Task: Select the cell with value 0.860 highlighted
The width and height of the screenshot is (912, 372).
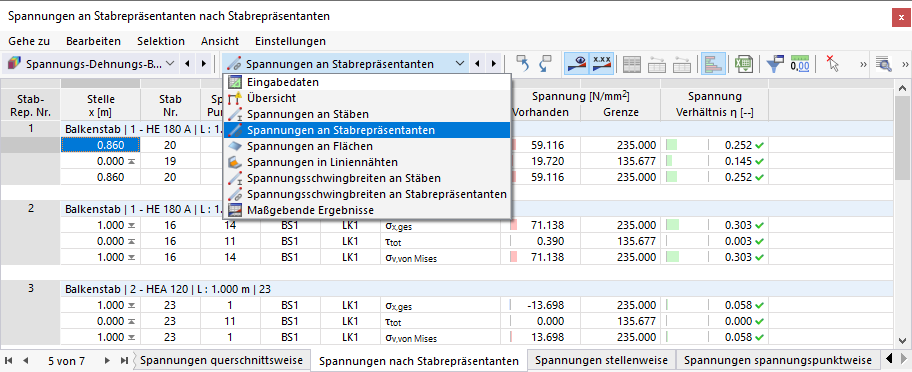Action: click(x=100, y=145)
